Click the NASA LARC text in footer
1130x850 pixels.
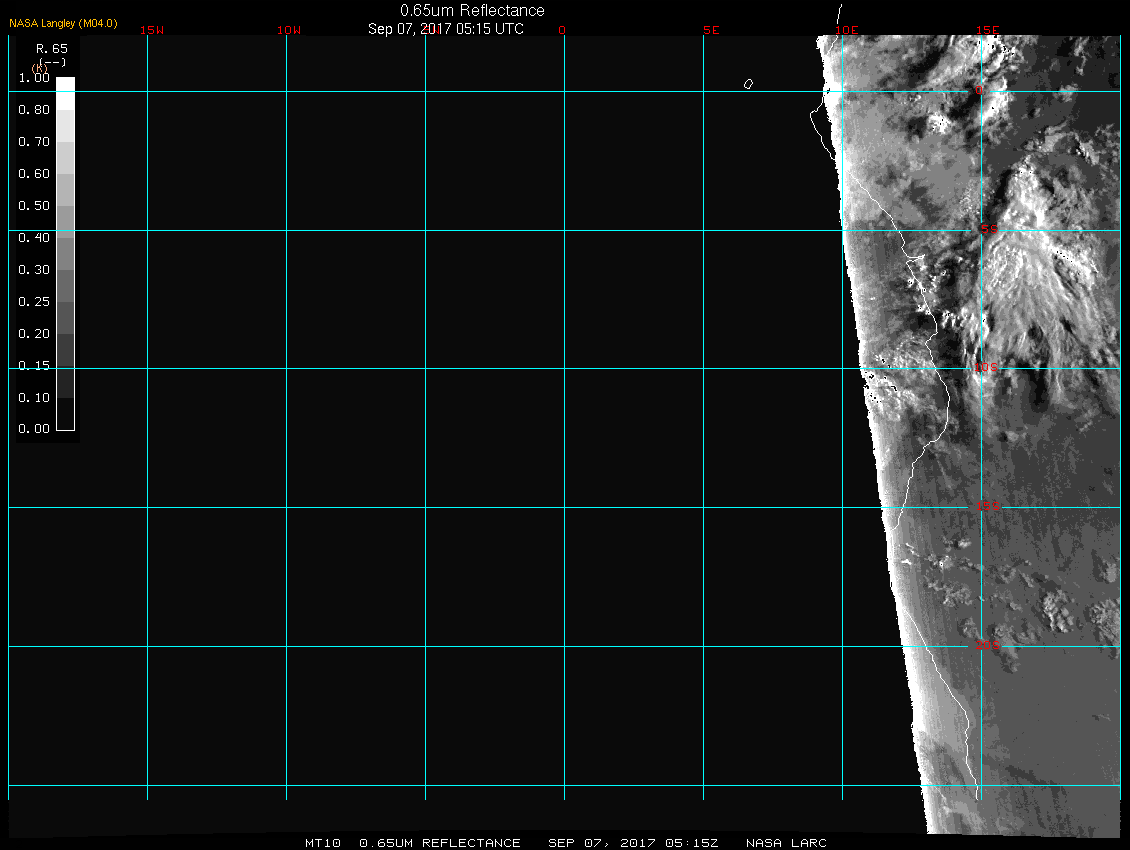[x=786, y=843]
